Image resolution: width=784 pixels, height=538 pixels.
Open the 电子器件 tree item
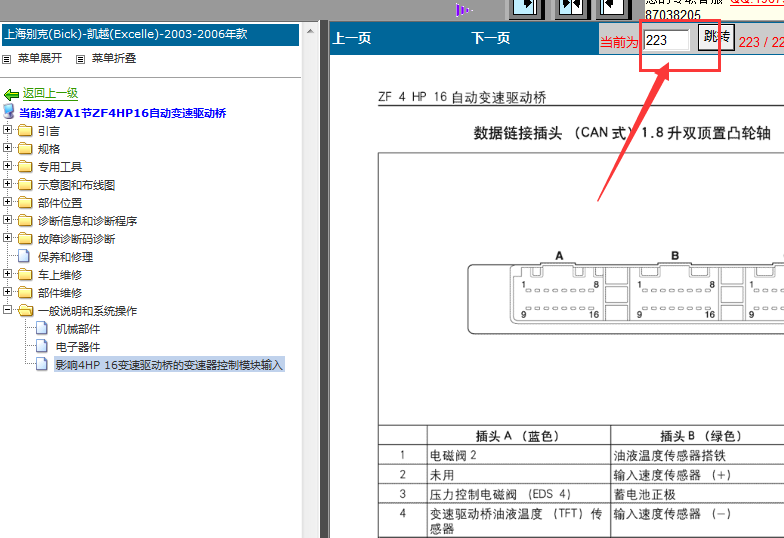(78, 348)
